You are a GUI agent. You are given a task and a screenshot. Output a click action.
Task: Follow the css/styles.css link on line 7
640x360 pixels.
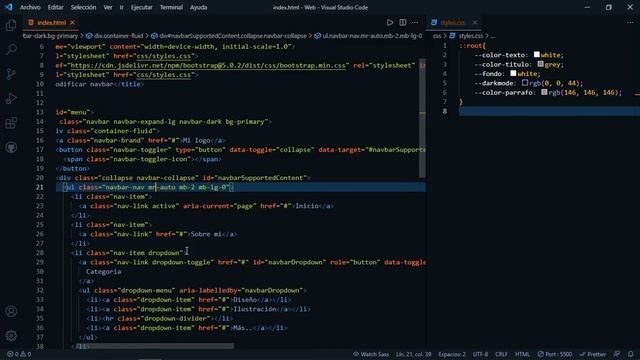click(x=164, y=56)
